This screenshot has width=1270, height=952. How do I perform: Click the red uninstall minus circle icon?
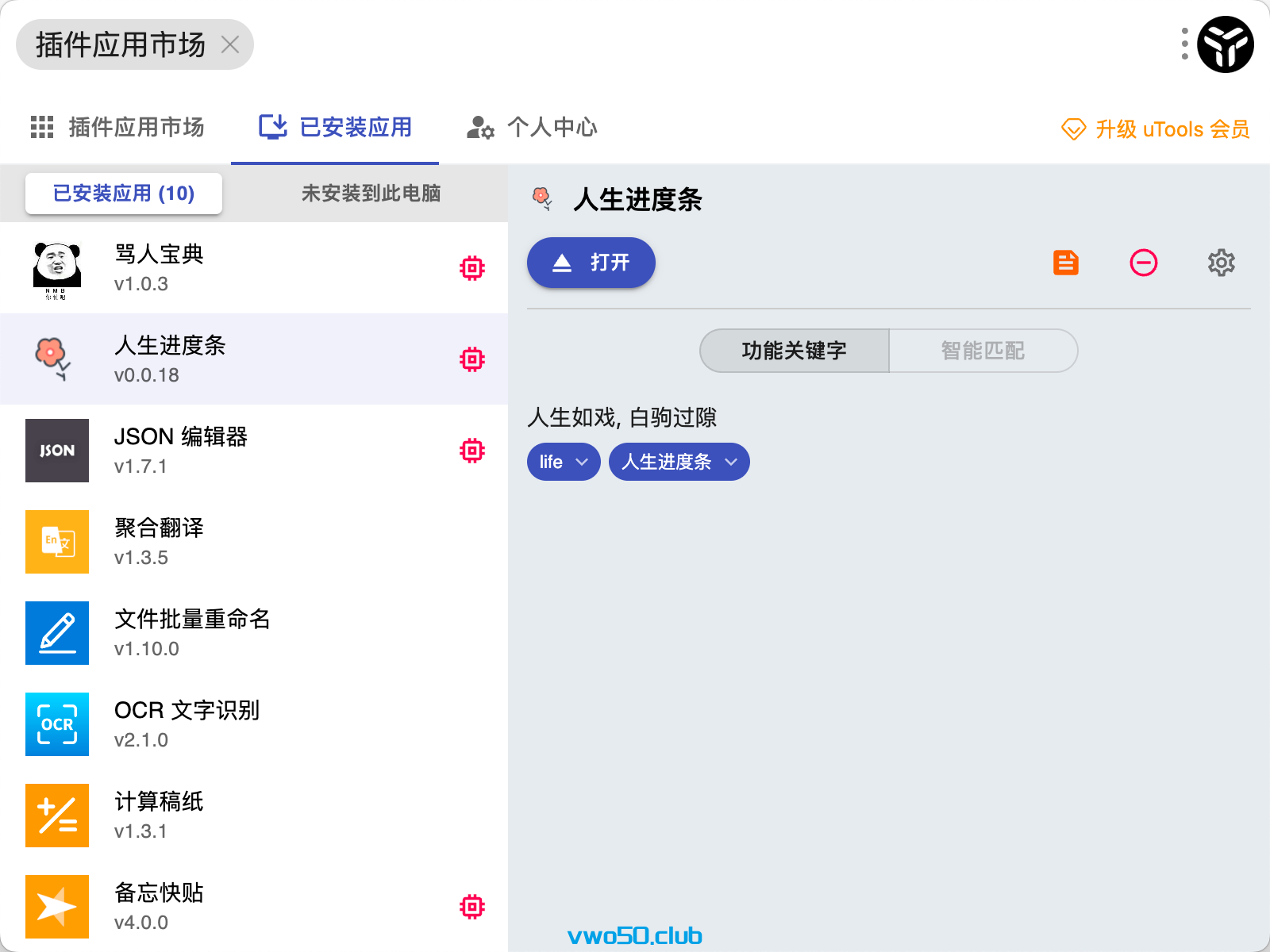[1143, 263]
